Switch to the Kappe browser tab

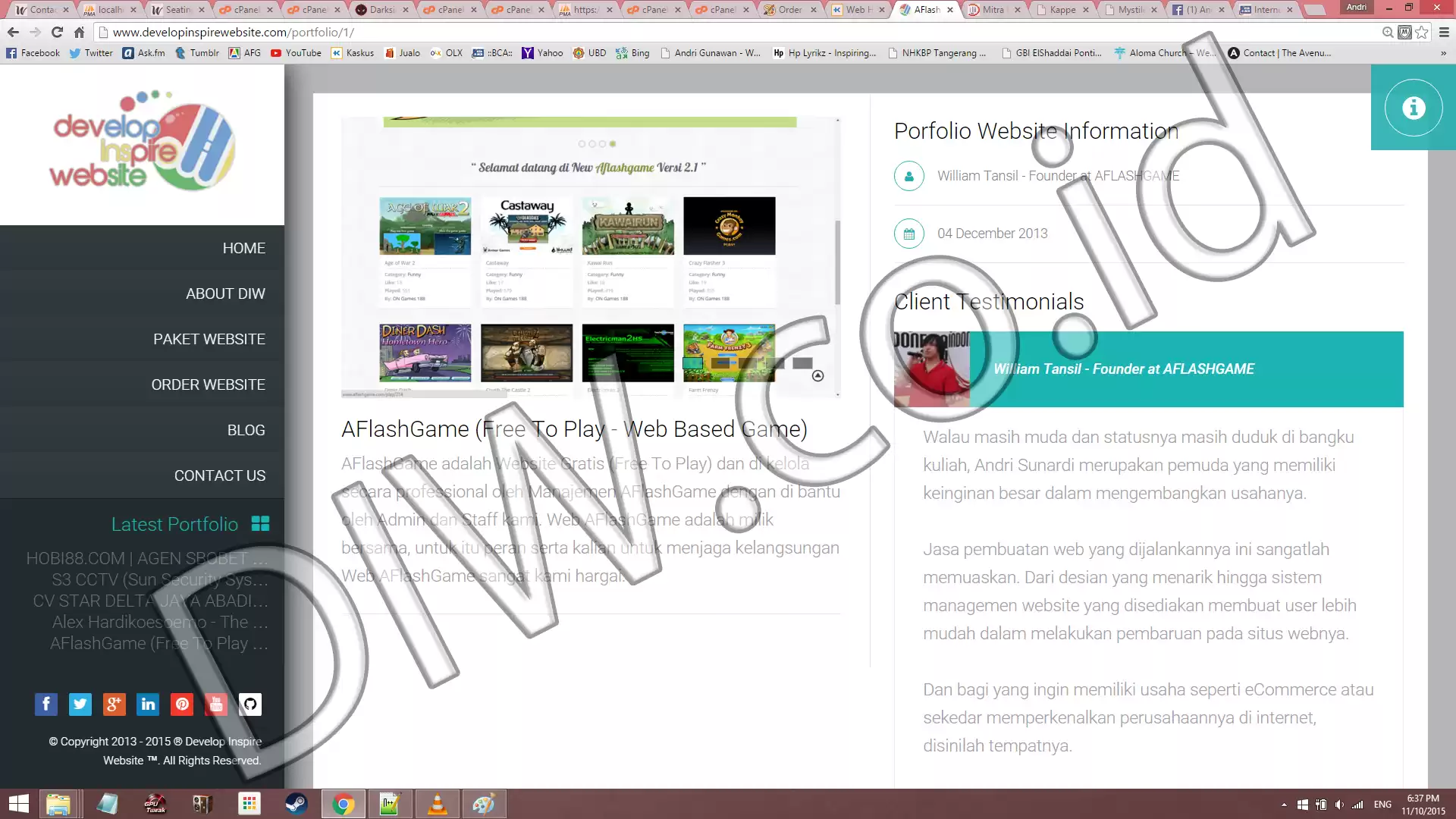1062,10
